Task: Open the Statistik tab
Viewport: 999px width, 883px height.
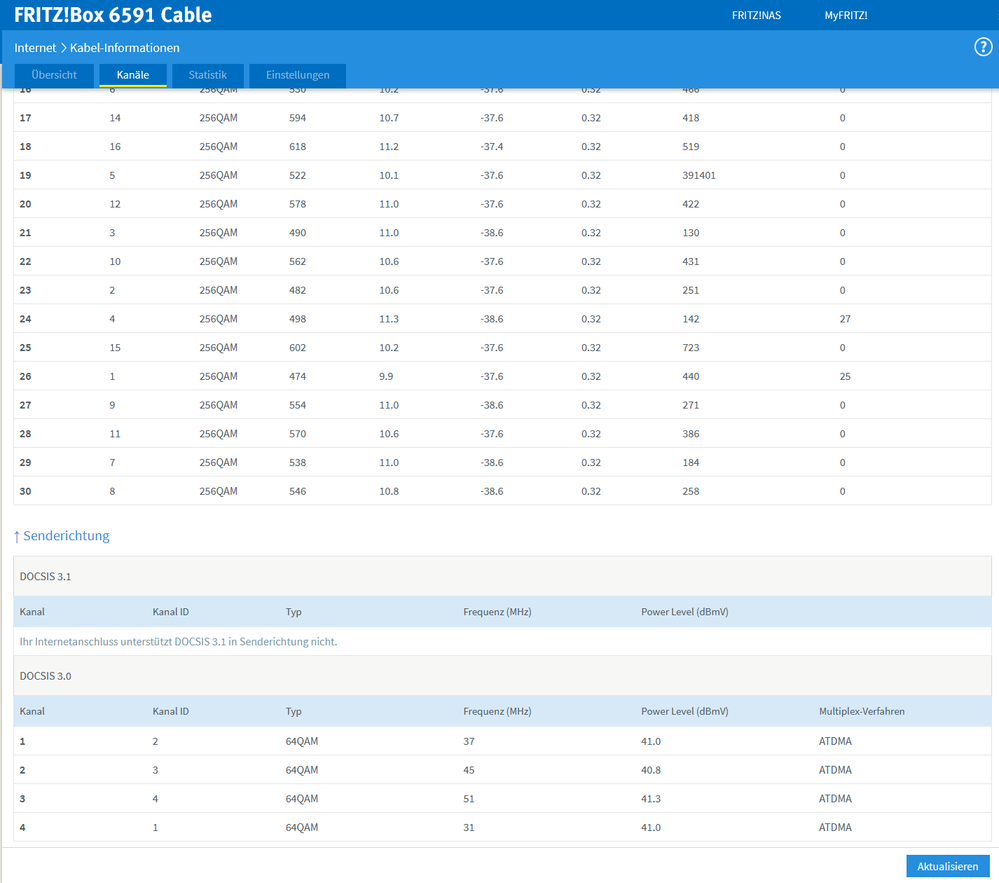Action: [208, 75]
